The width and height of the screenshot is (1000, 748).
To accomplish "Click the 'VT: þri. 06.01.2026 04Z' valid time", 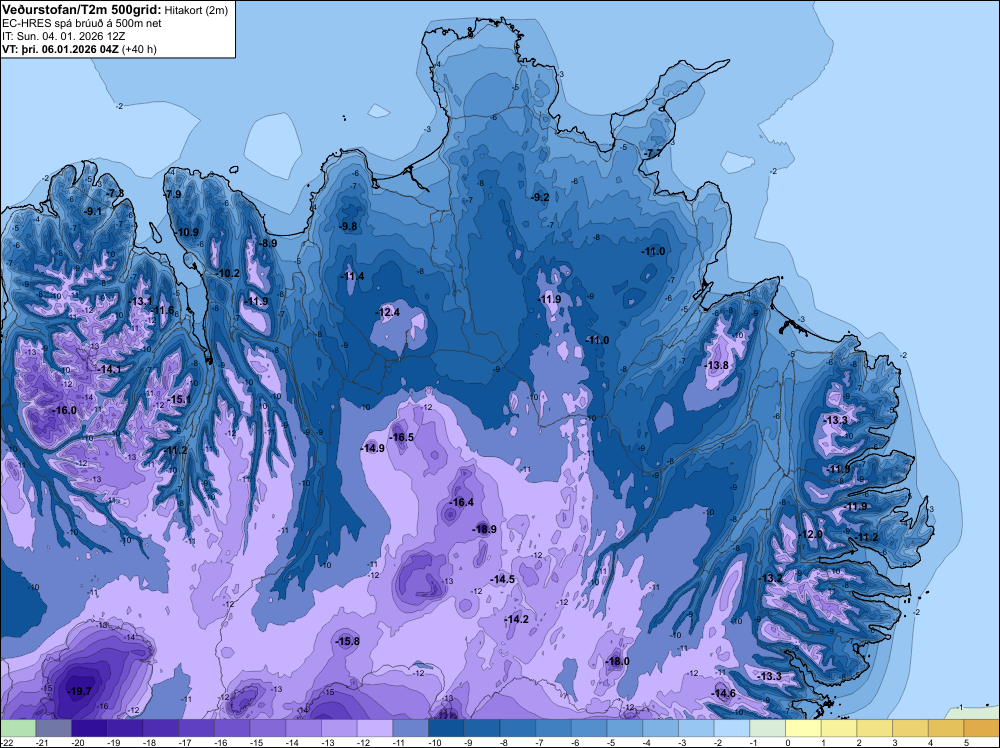I will 60,49.
